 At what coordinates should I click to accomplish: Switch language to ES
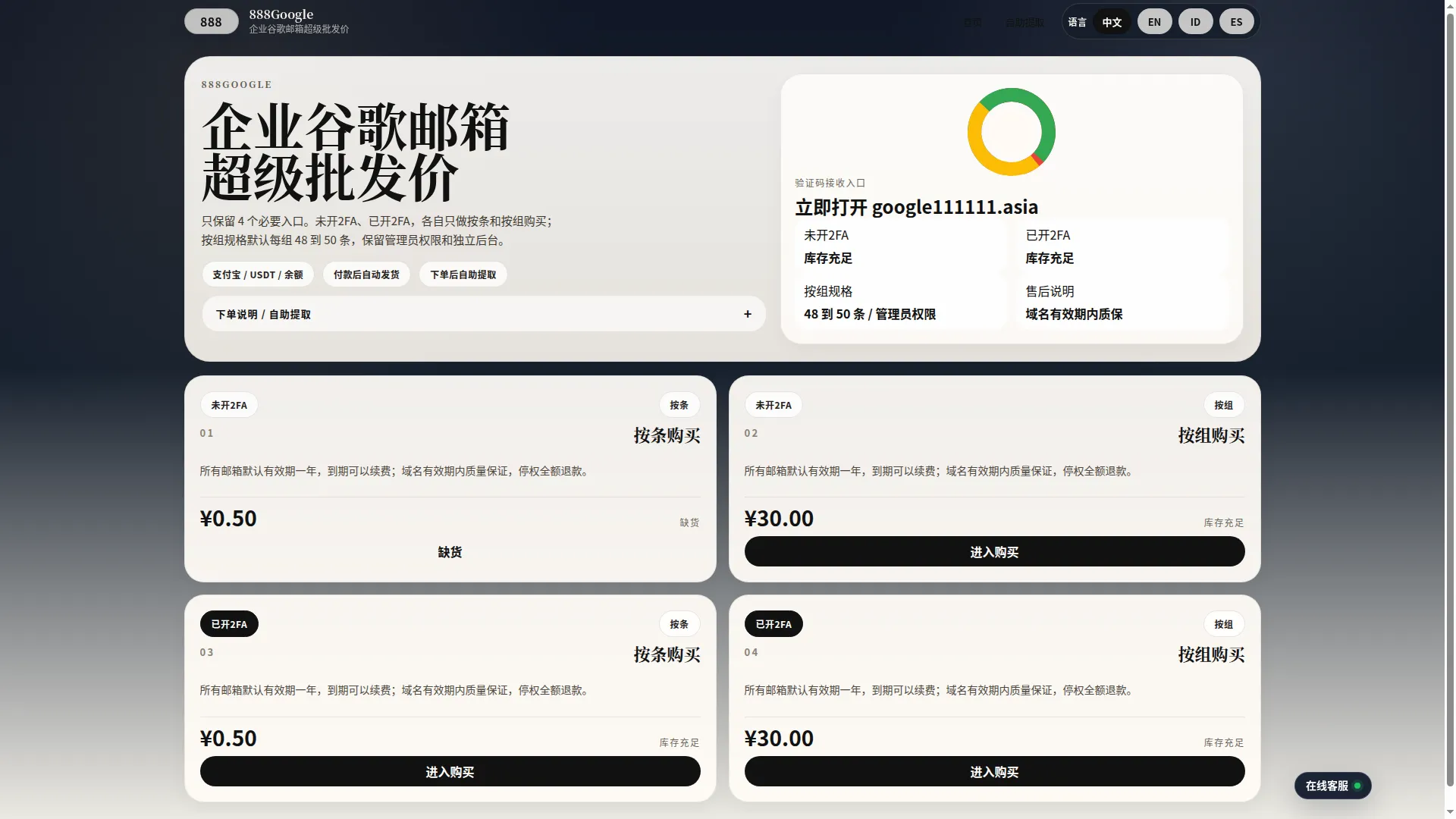tap(1236, 22)
